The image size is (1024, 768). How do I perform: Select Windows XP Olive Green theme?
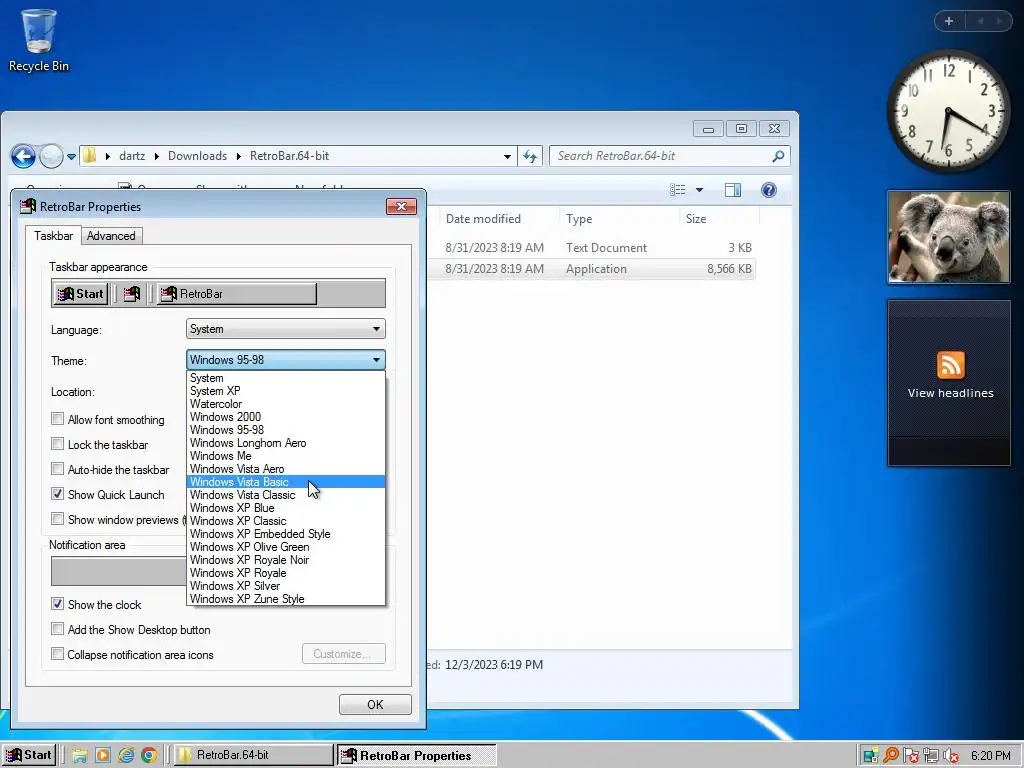[x=285, y=547]
